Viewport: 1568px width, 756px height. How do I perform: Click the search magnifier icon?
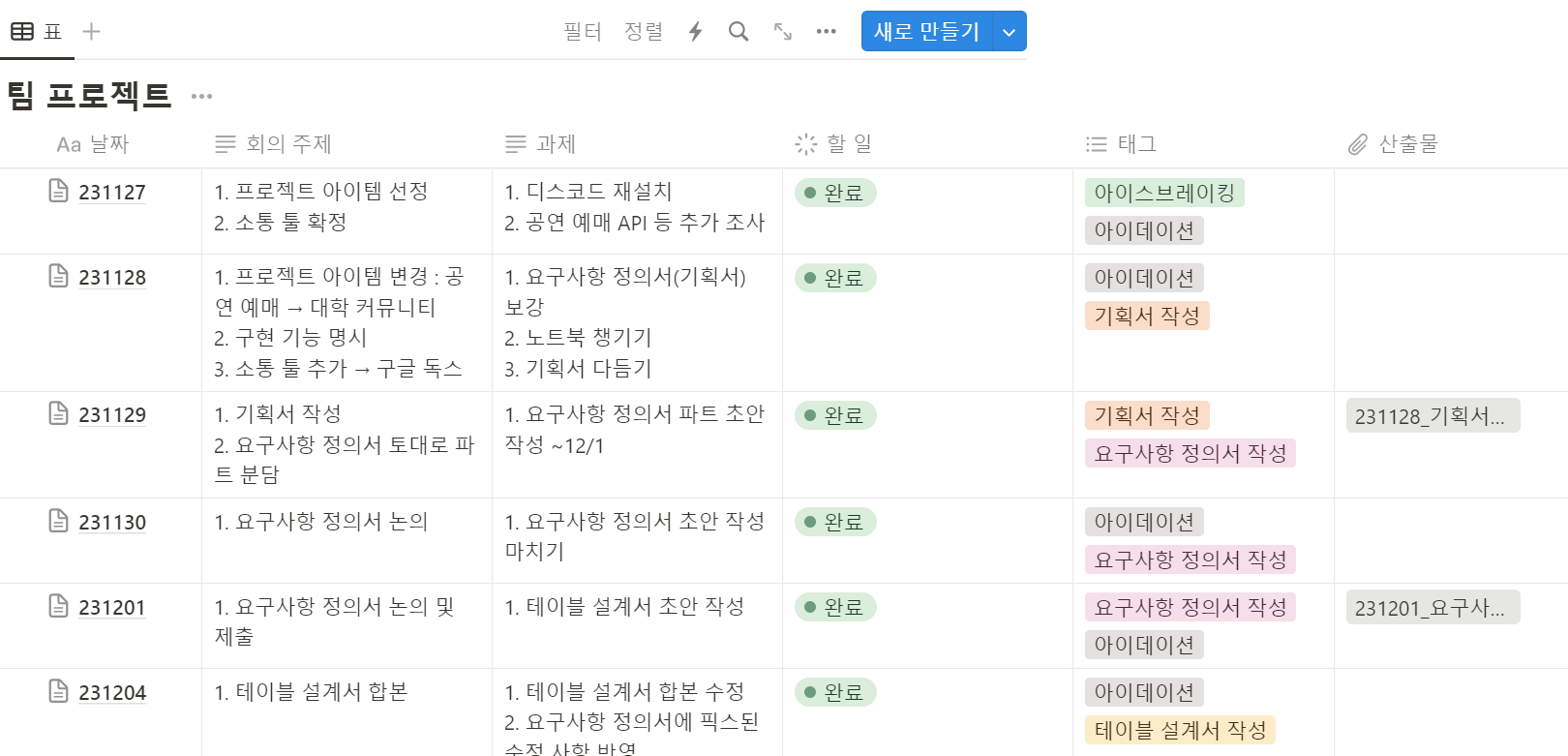pyautogui.click(x=739, y=32)
